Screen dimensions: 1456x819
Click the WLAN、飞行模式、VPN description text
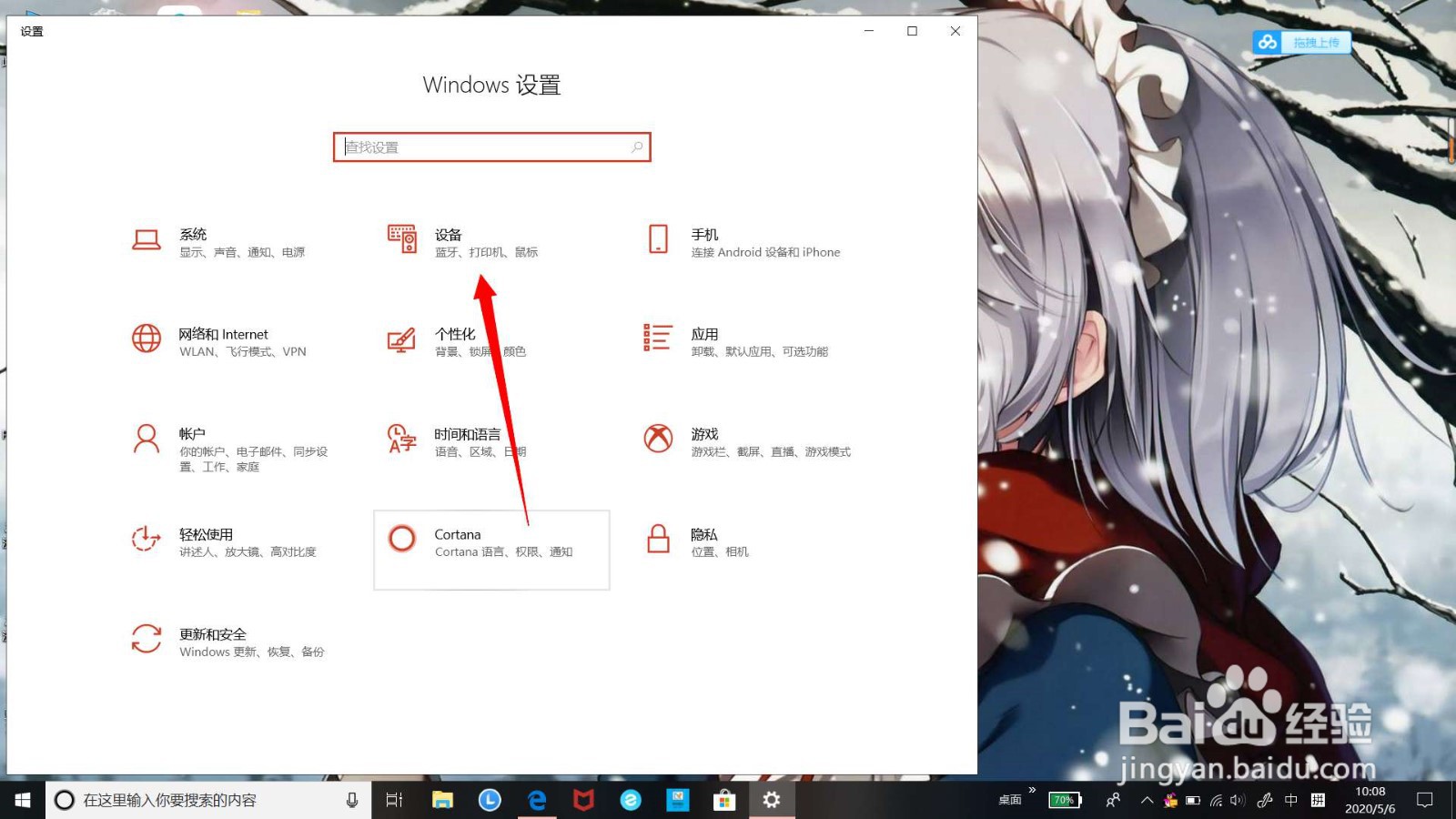[243, 351]
